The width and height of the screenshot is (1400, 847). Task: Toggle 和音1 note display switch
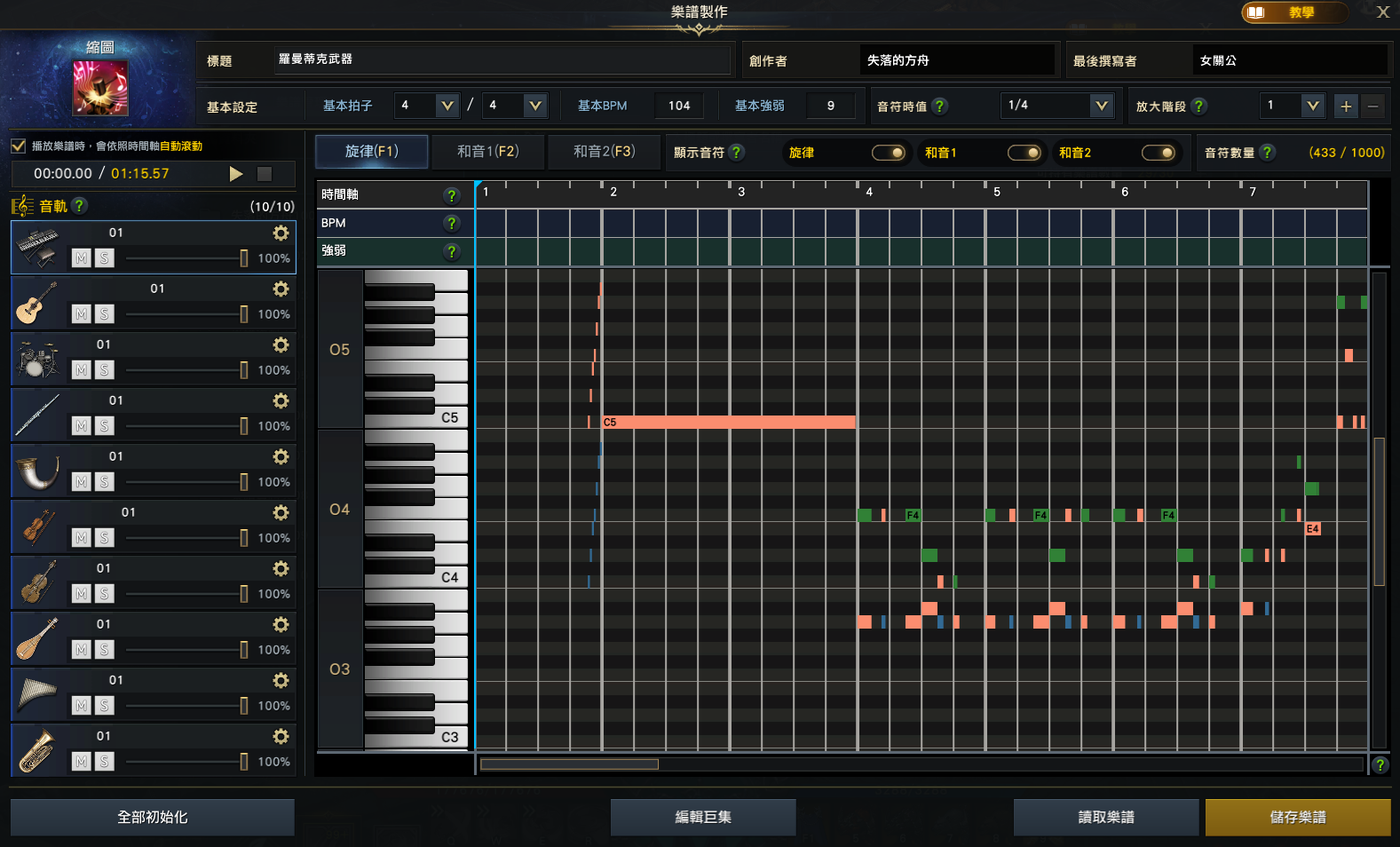[x=1024, y=153]
